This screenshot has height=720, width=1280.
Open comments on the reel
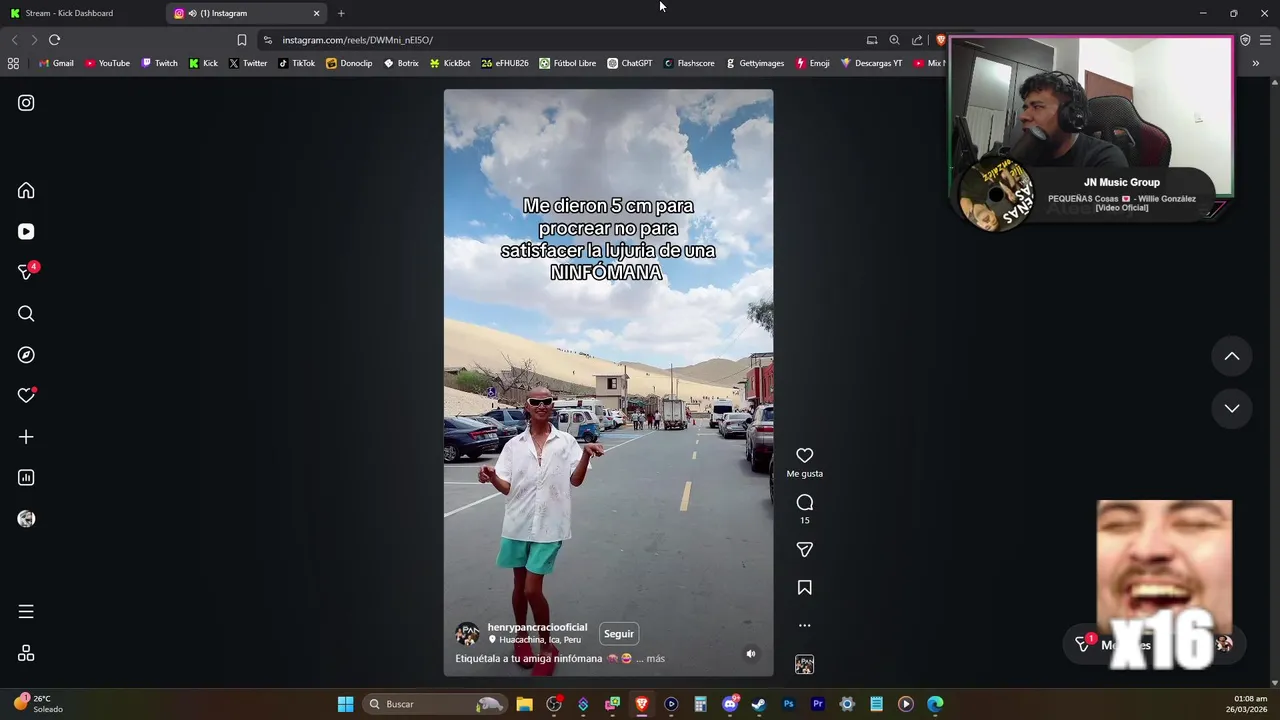pyautogui.click(x=804, y=502)
